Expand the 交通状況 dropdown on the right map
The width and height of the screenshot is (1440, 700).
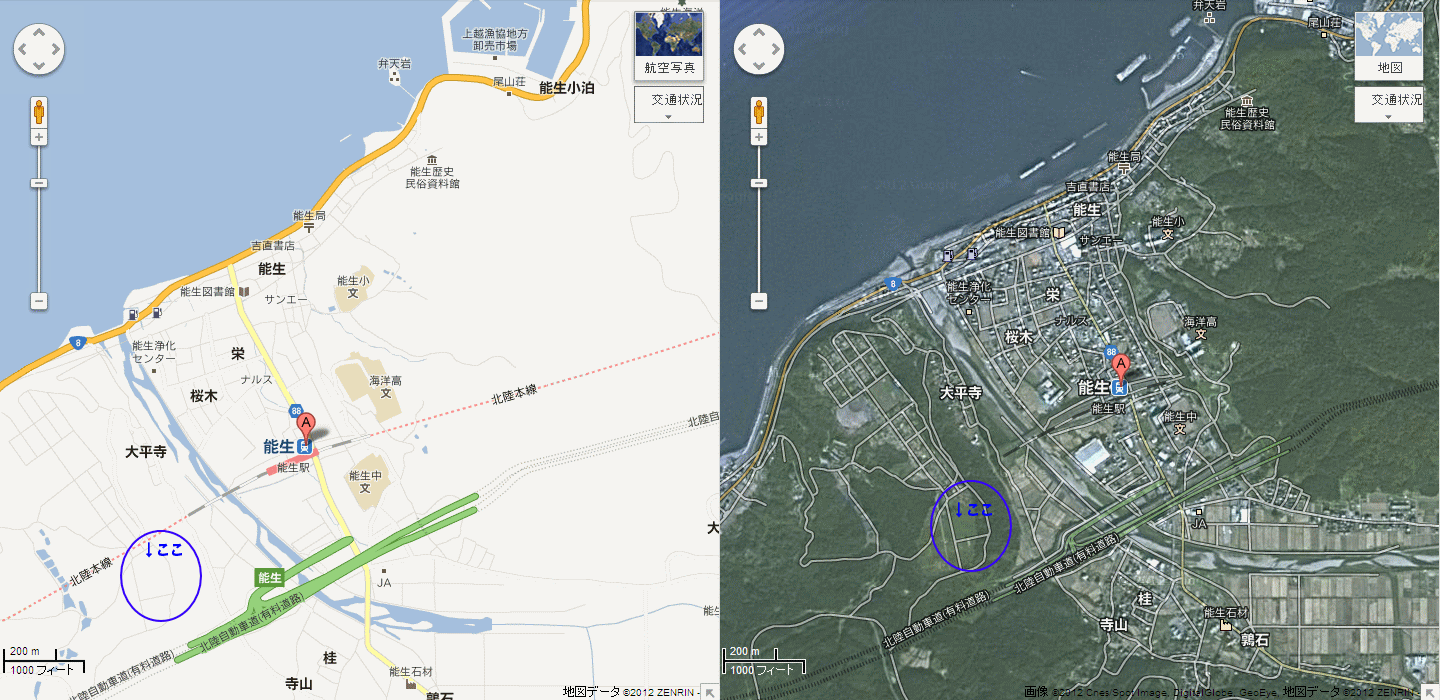(1389, 104)
